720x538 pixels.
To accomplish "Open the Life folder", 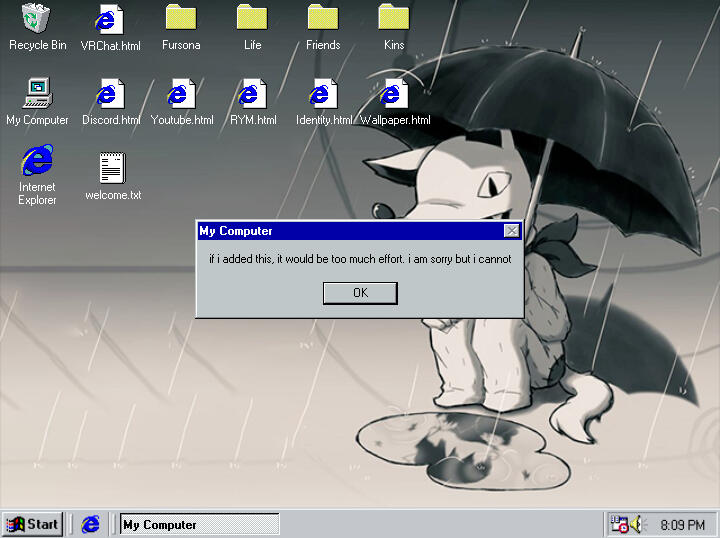I will (x=252, y=19).
